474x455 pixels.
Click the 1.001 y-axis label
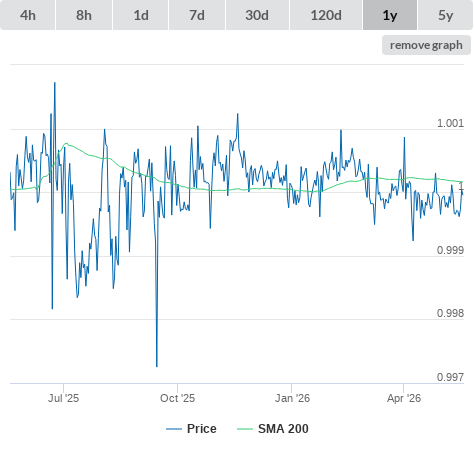(x=450, y=123)
